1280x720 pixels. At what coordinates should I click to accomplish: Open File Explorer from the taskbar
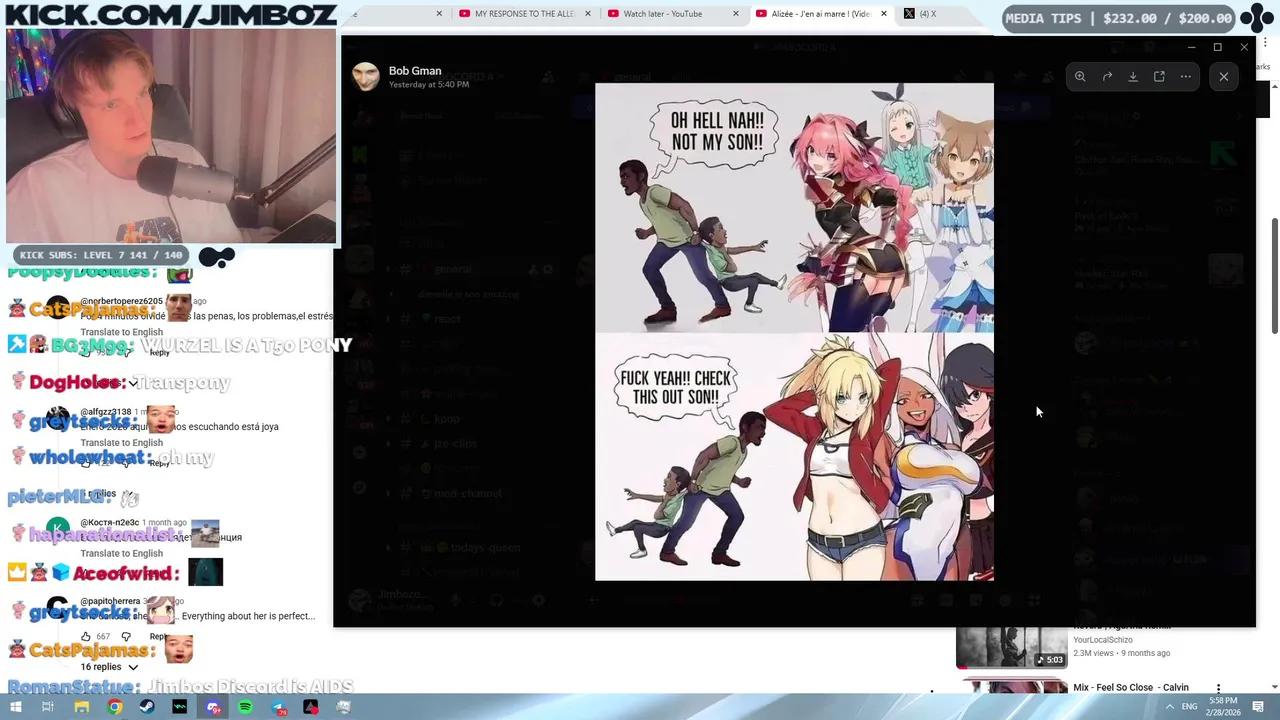click(81, 707)
